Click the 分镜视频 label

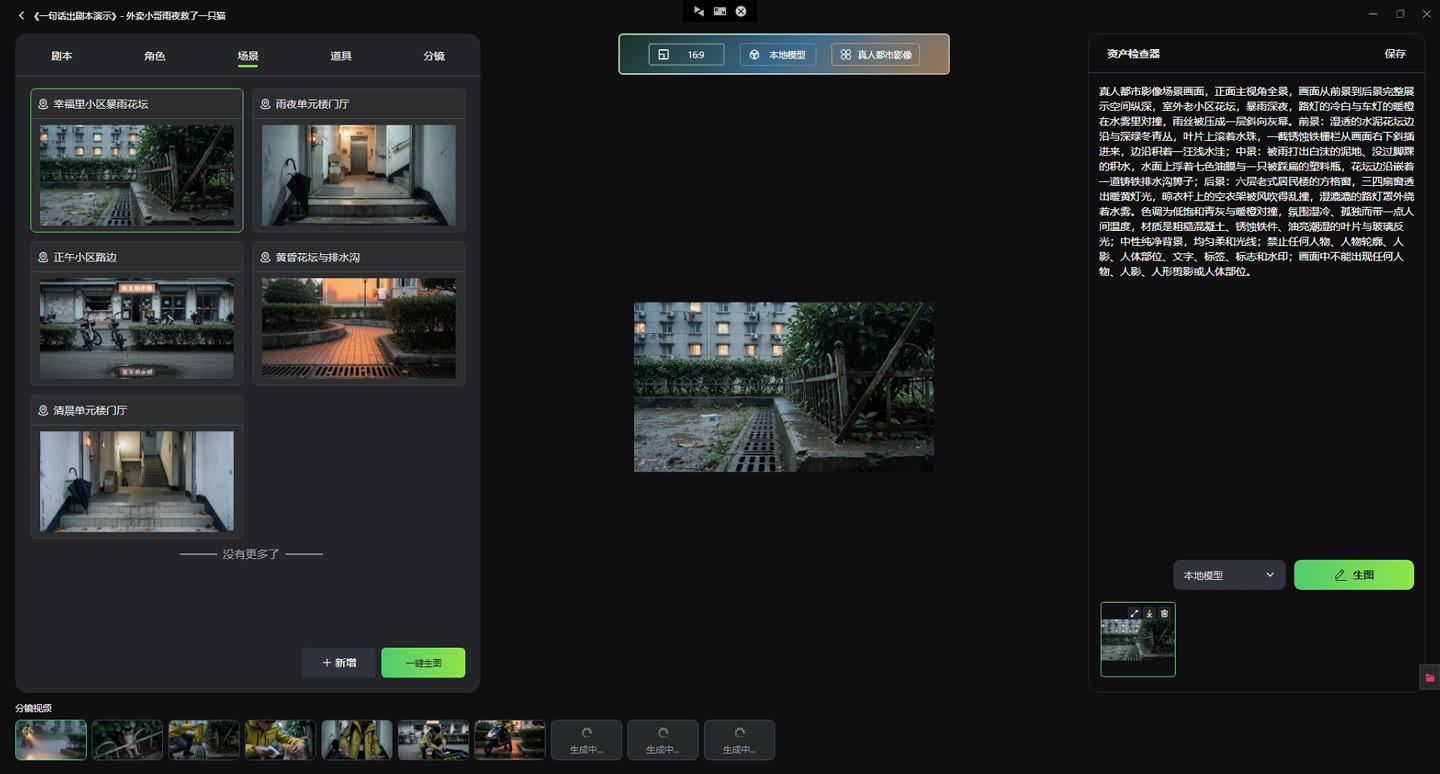(x=33, y=708)
